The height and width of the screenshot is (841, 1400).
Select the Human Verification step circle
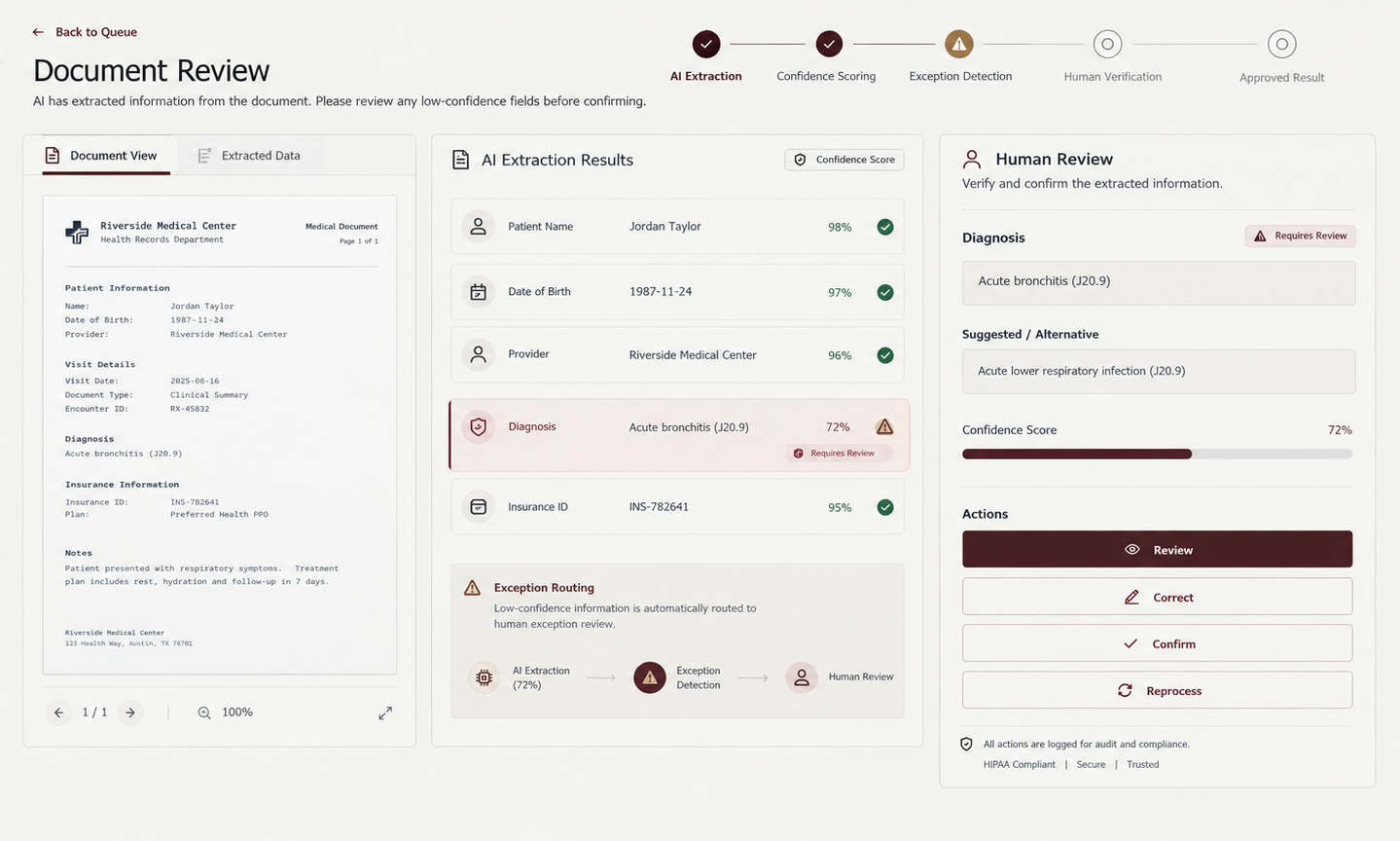(x=1107, y=44)
